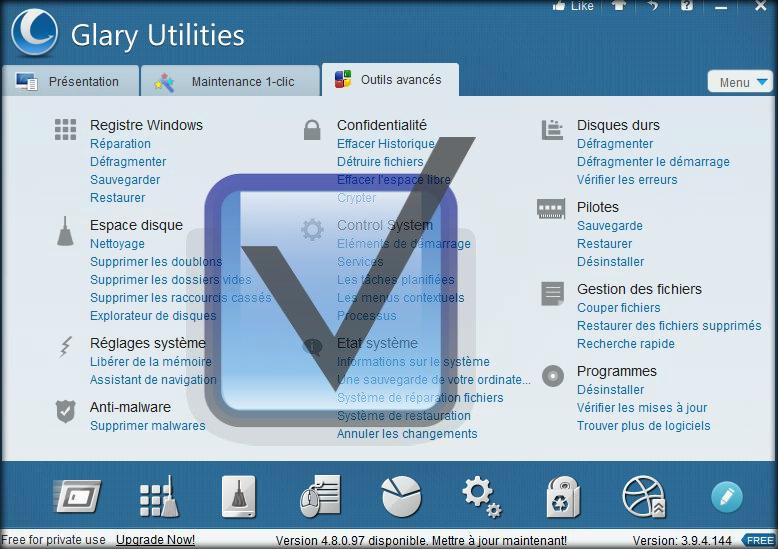Click the Programmes heading

pyautogui.click(x=617, y=371)
